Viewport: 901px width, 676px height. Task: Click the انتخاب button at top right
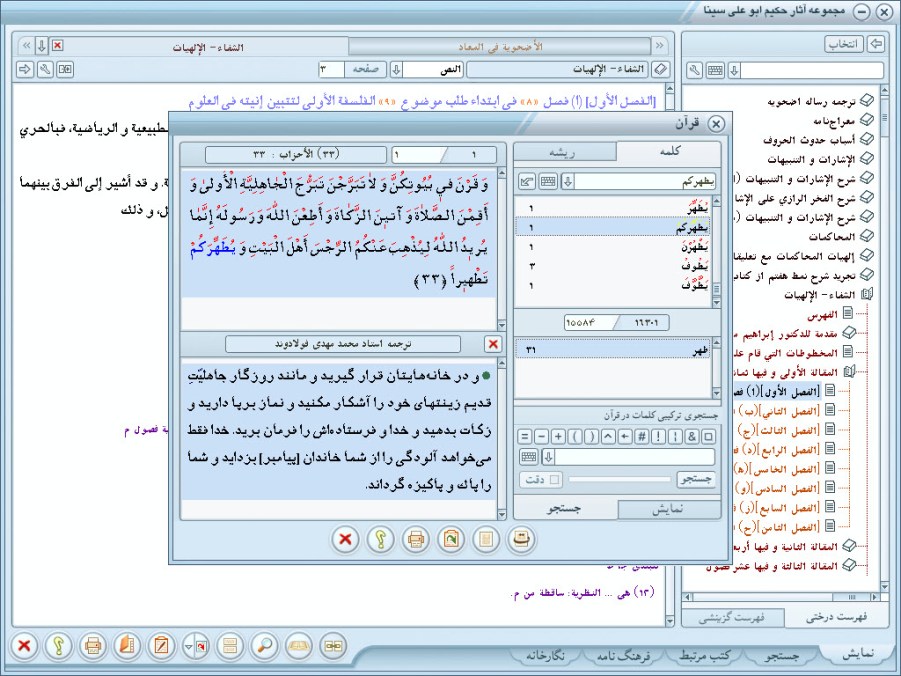[x=845, y=44]
